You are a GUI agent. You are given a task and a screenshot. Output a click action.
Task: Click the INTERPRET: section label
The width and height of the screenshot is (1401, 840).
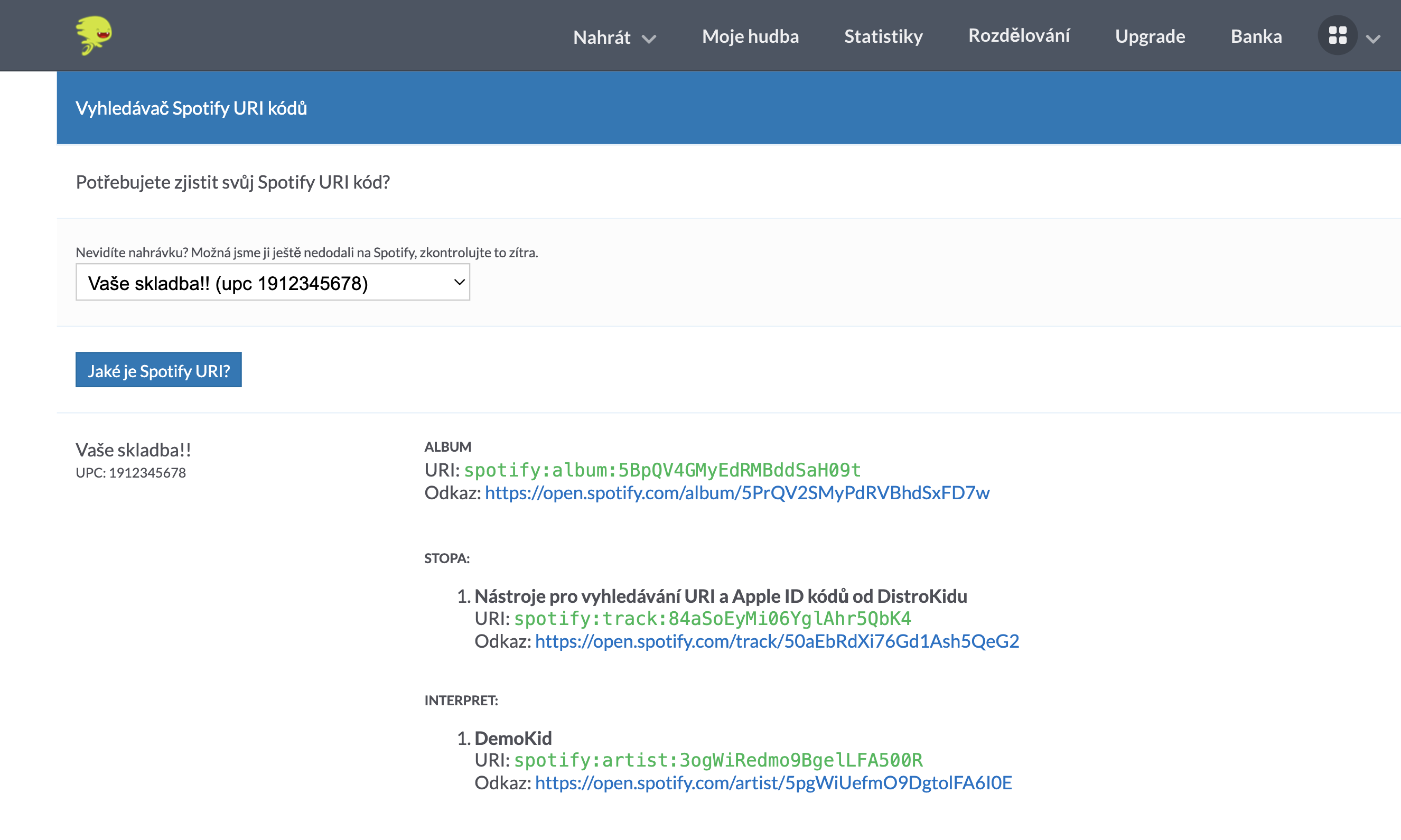tap(461, 700)
